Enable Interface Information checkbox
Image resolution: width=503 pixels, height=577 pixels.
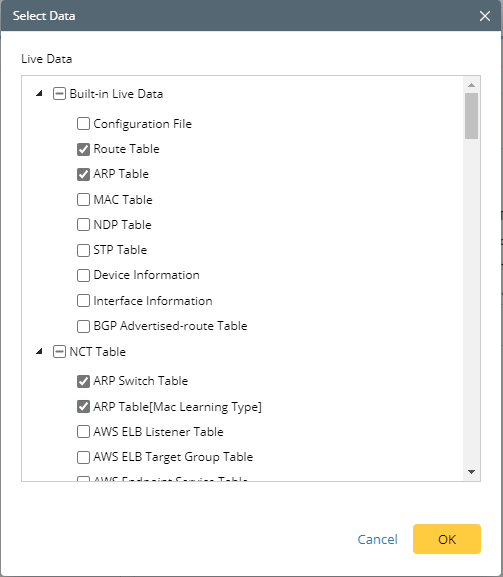[x=83, y=301]
